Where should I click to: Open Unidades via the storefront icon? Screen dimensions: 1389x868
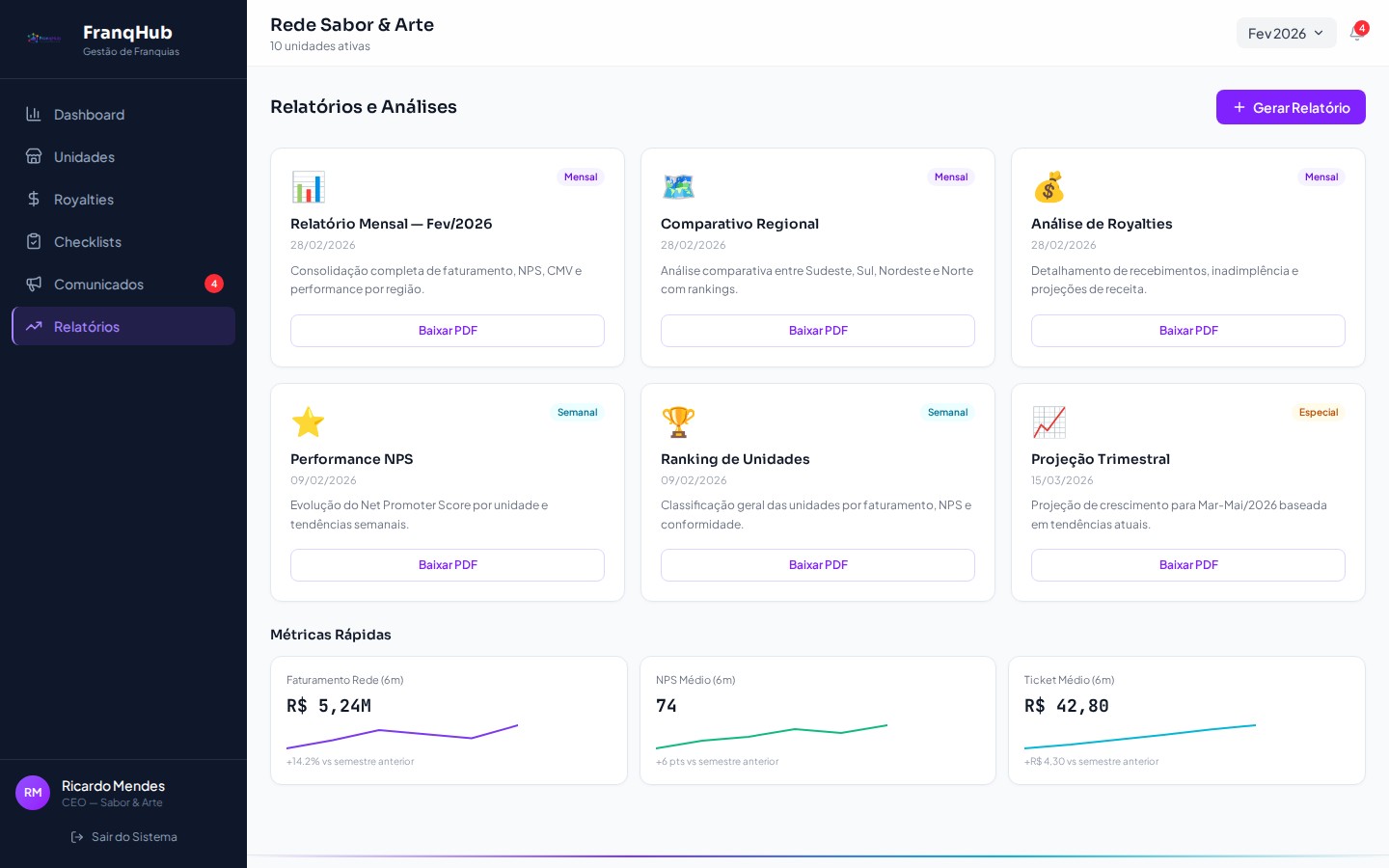(34, 156)
